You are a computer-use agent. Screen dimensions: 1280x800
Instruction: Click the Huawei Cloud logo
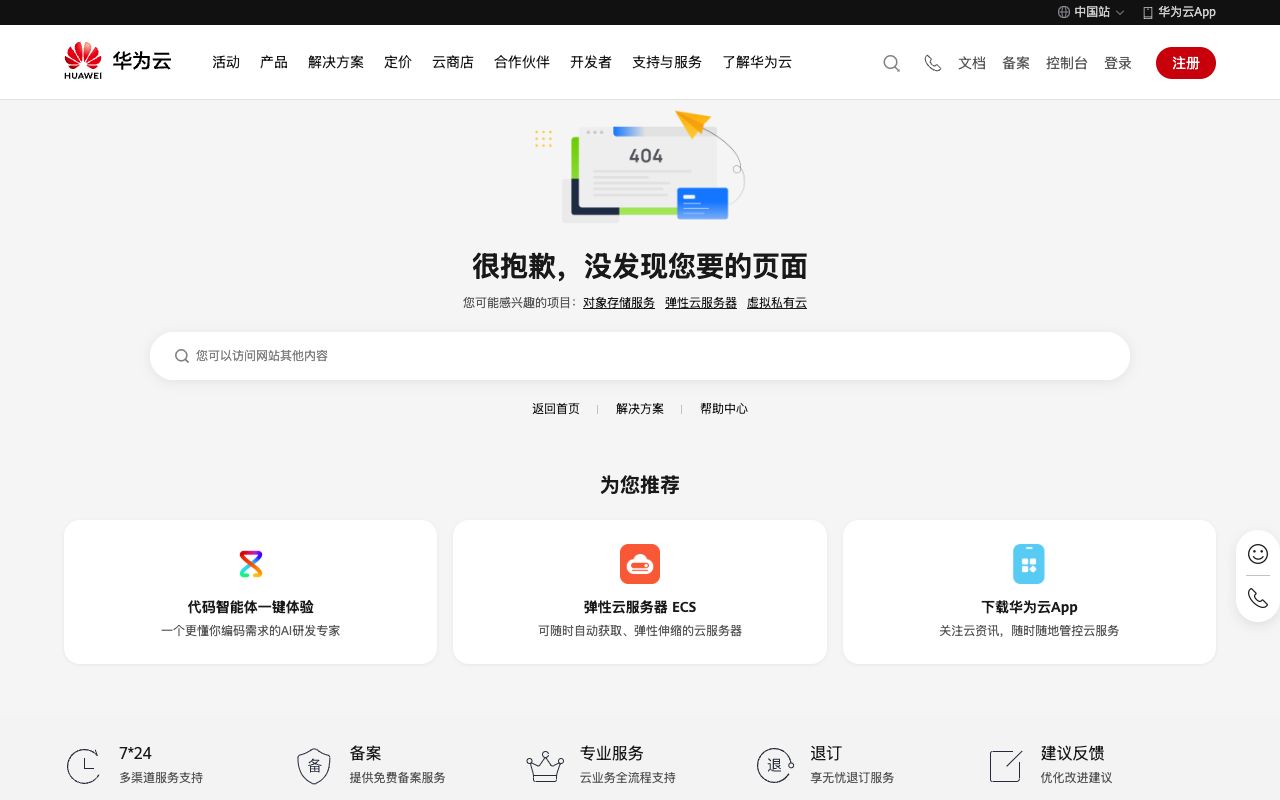click(x=117, y=61)
